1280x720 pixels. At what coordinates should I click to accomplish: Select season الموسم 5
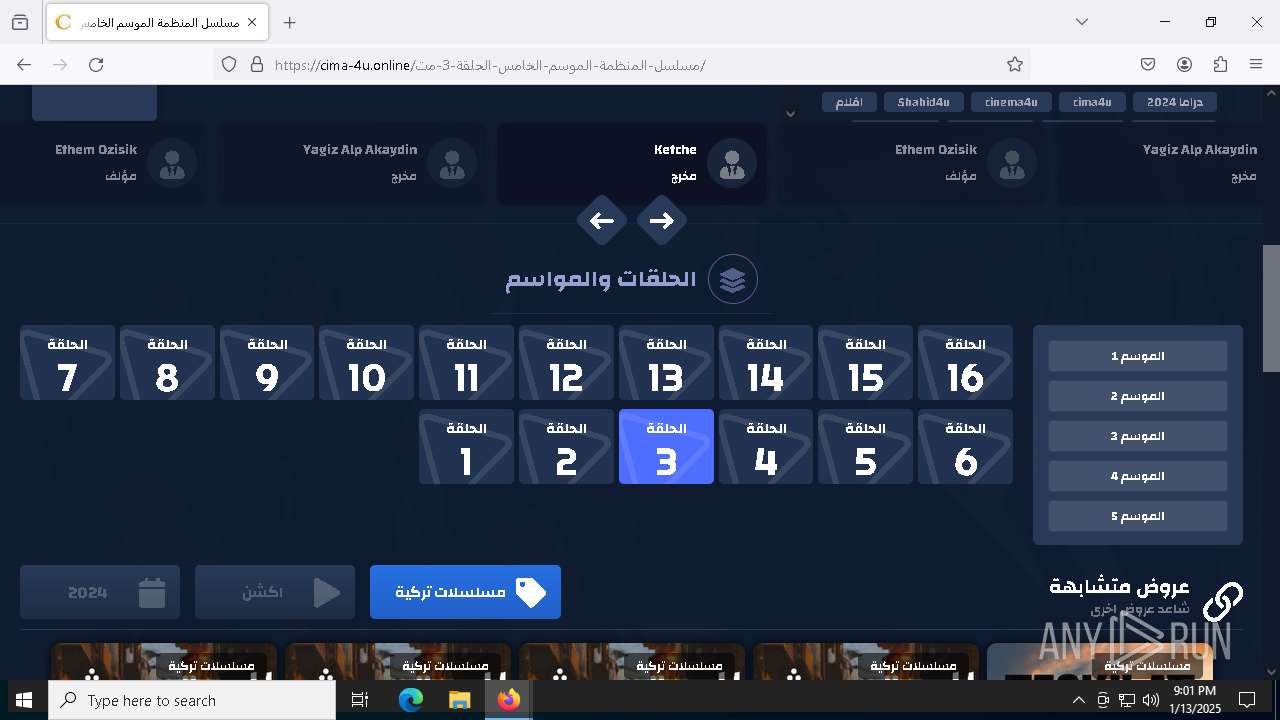click(x=1138, y=516)
